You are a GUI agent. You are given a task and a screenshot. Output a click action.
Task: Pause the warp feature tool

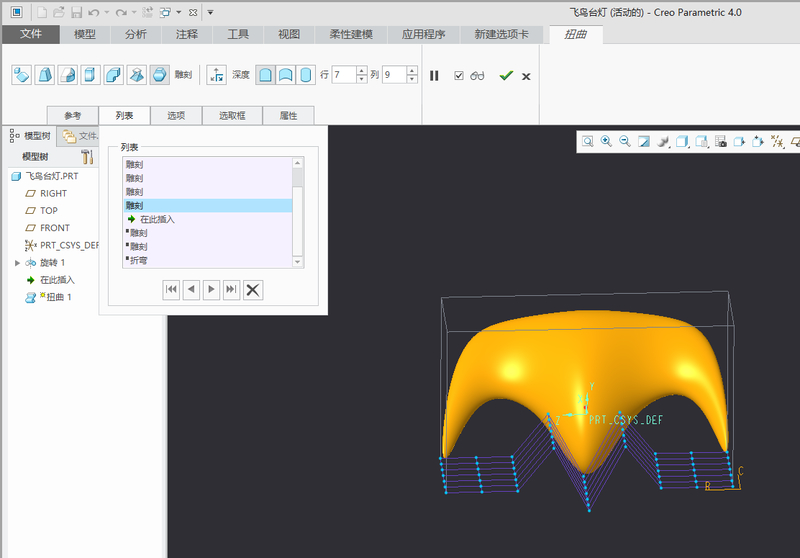pyautogui.click(x=434, y=75)
